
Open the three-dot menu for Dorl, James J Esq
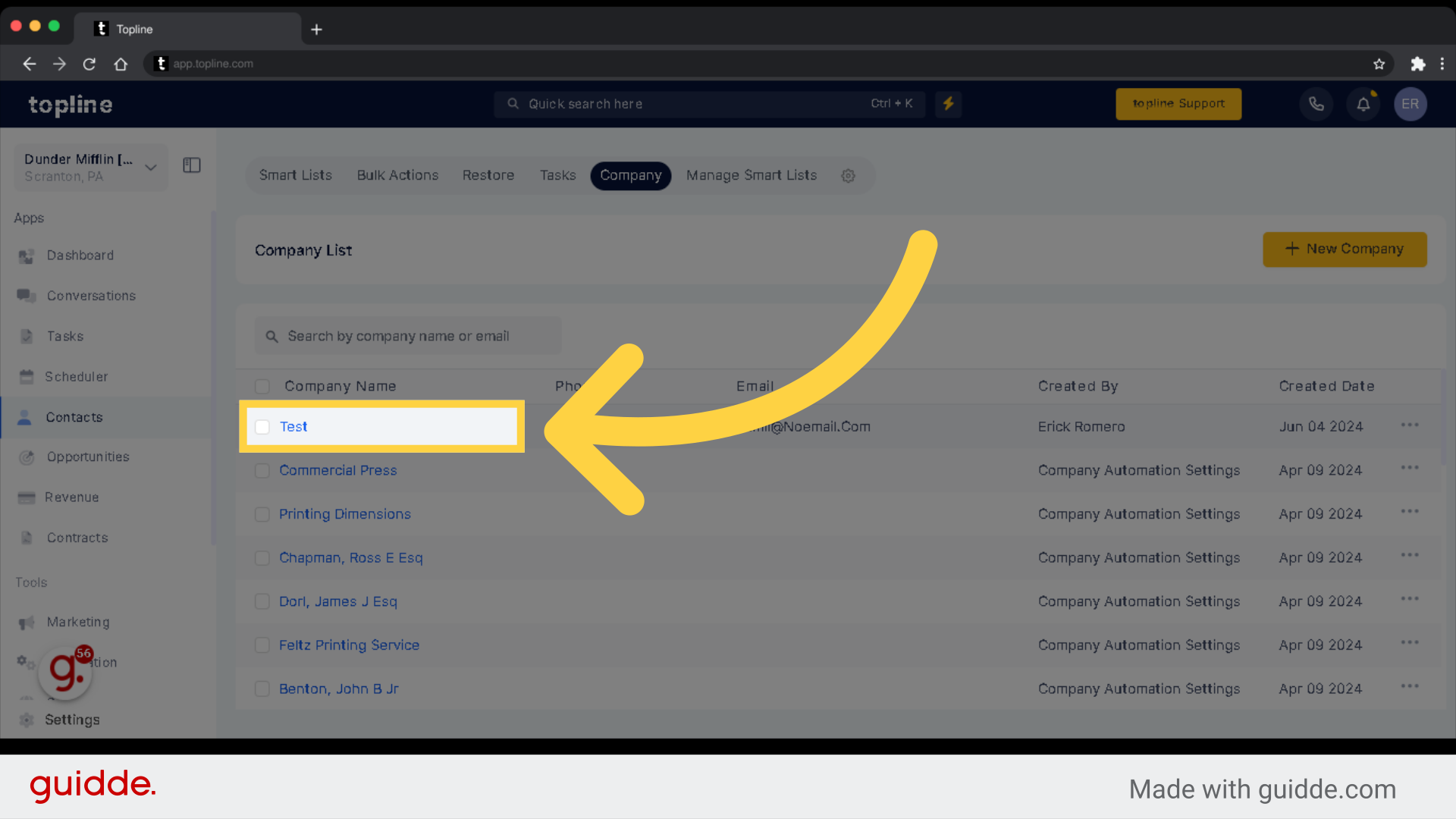pyautogui.click(x=1410, y=599)
